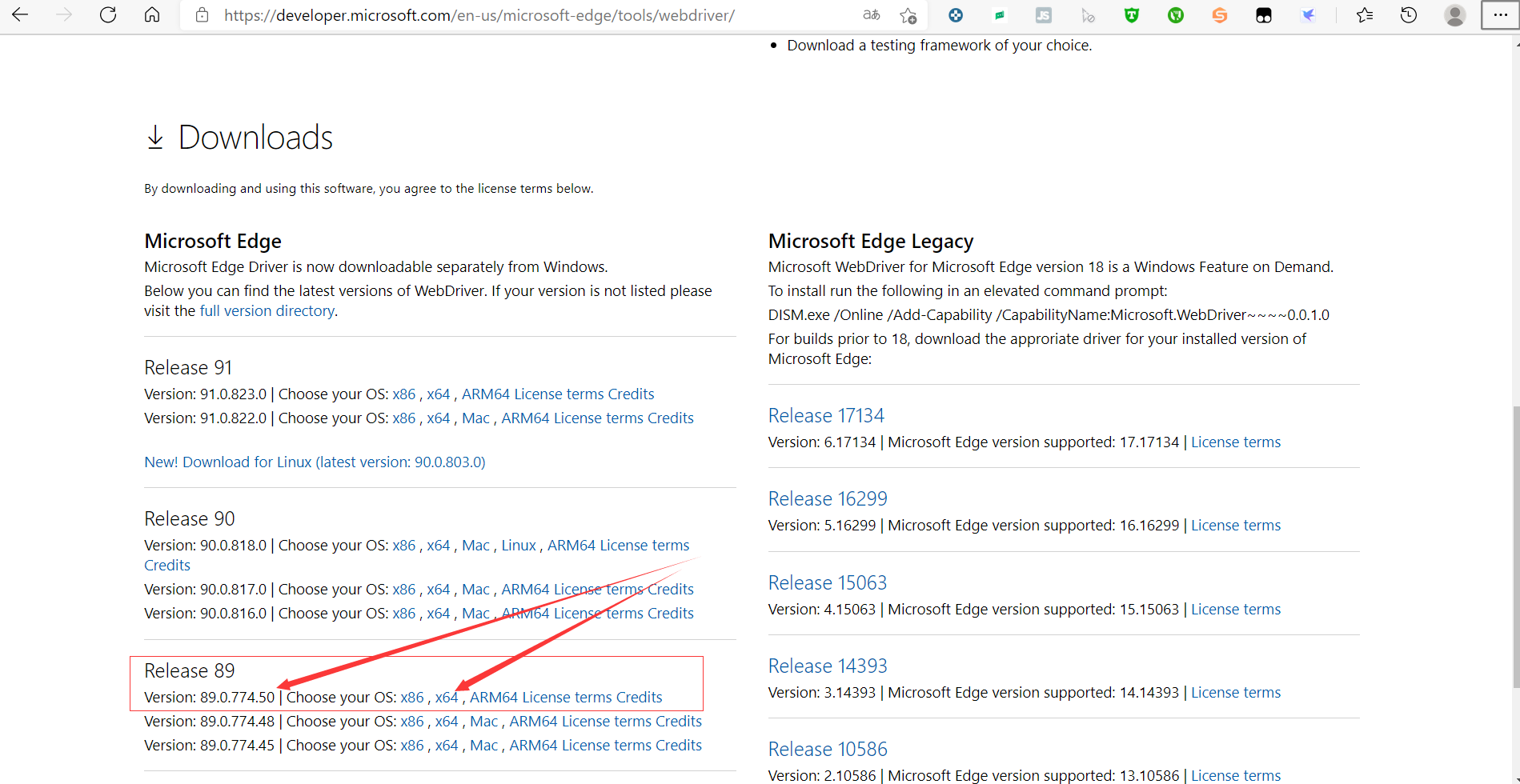Download ARM64 driver for version 90.0.818.0
The height and width of the screenshot is (784, 1520).
click(x=572, y=545)
